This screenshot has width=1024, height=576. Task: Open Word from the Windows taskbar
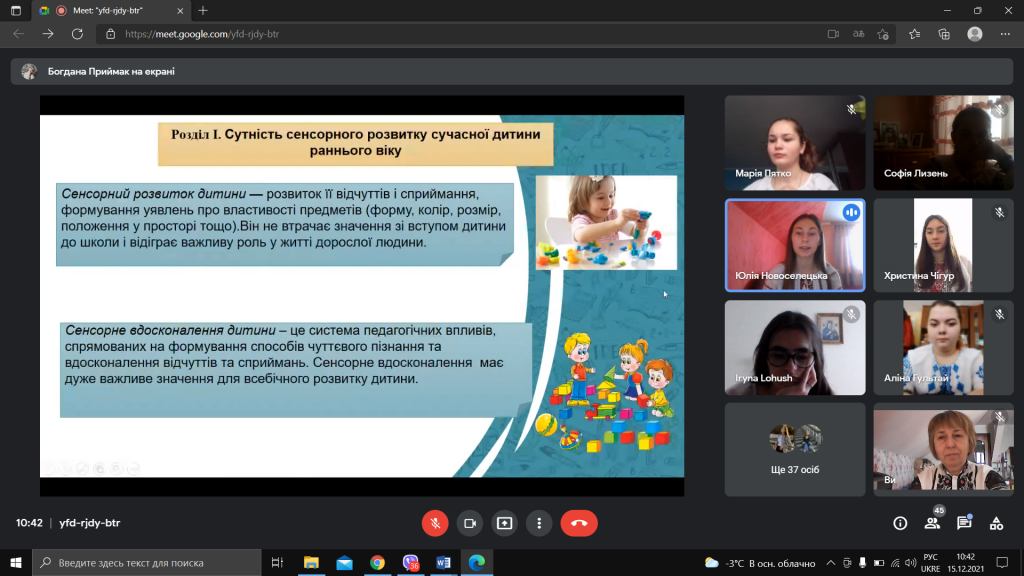[x=443, y=562]
